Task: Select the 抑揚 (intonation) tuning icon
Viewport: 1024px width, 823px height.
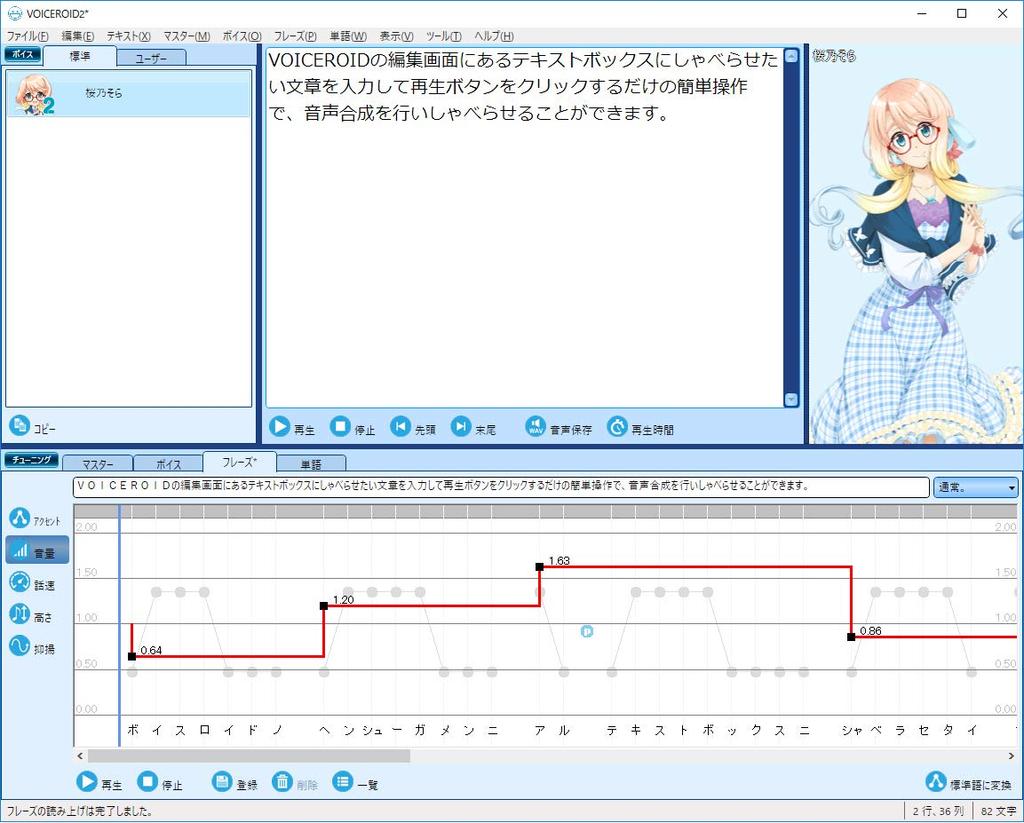Action: pos(22,647)
